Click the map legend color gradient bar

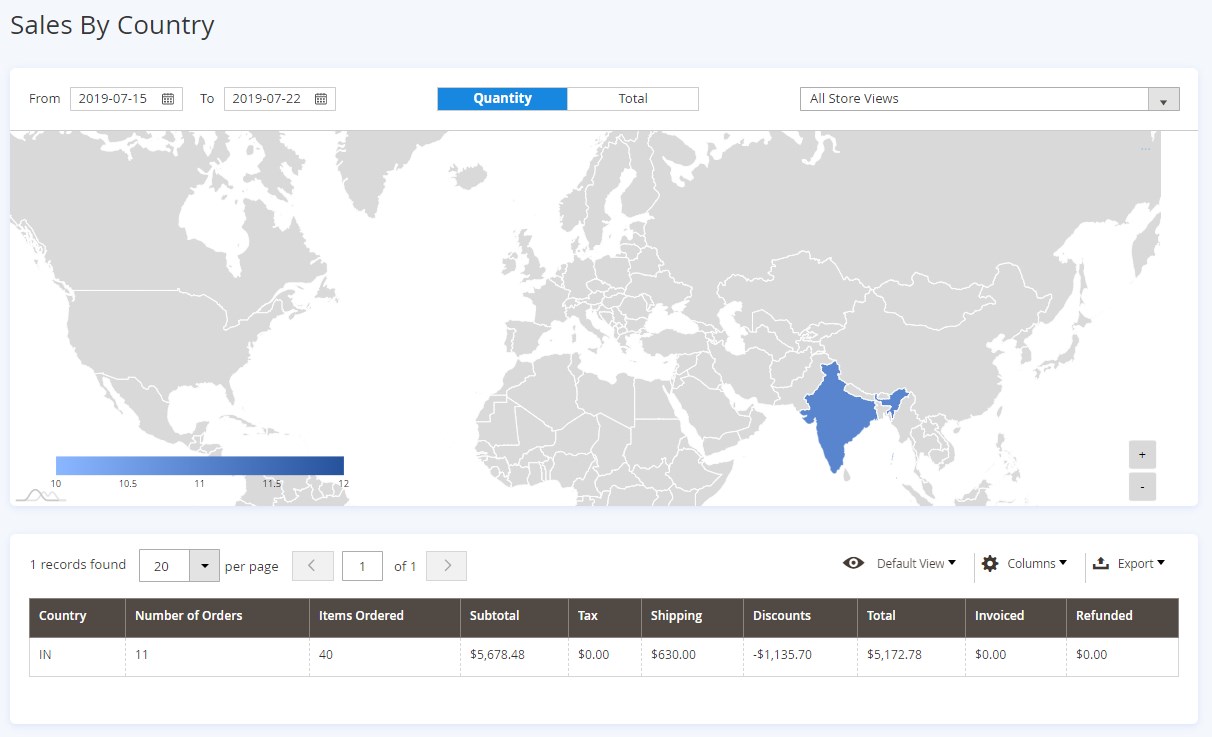click(x=200, y=465)
